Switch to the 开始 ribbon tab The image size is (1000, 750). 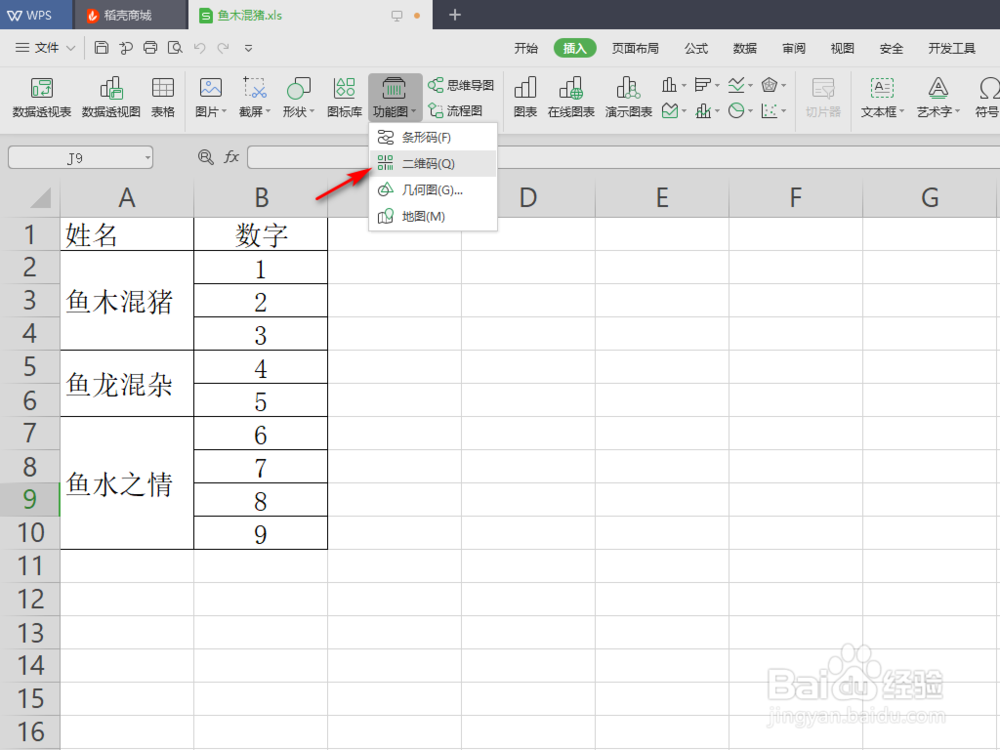526,48
